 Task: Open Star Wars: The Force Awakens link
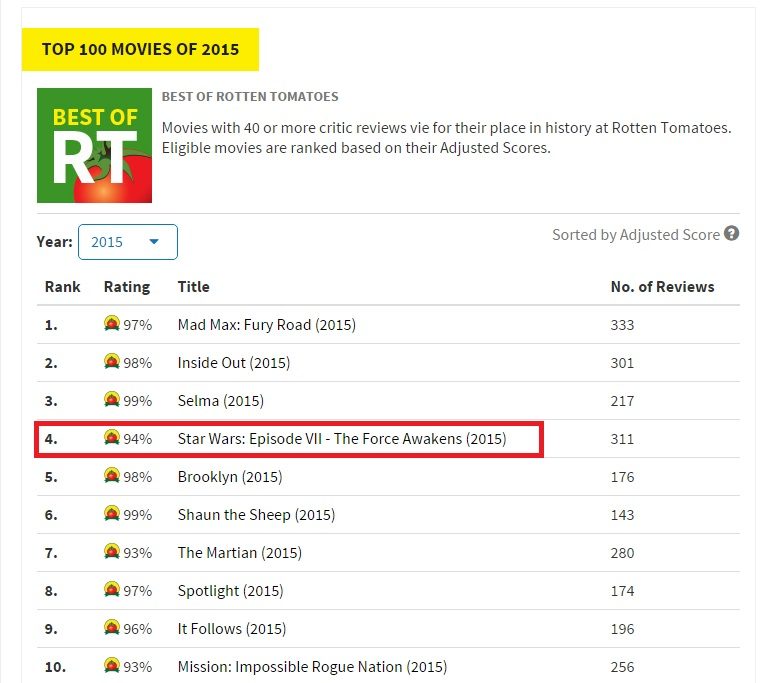click(341, 439)
